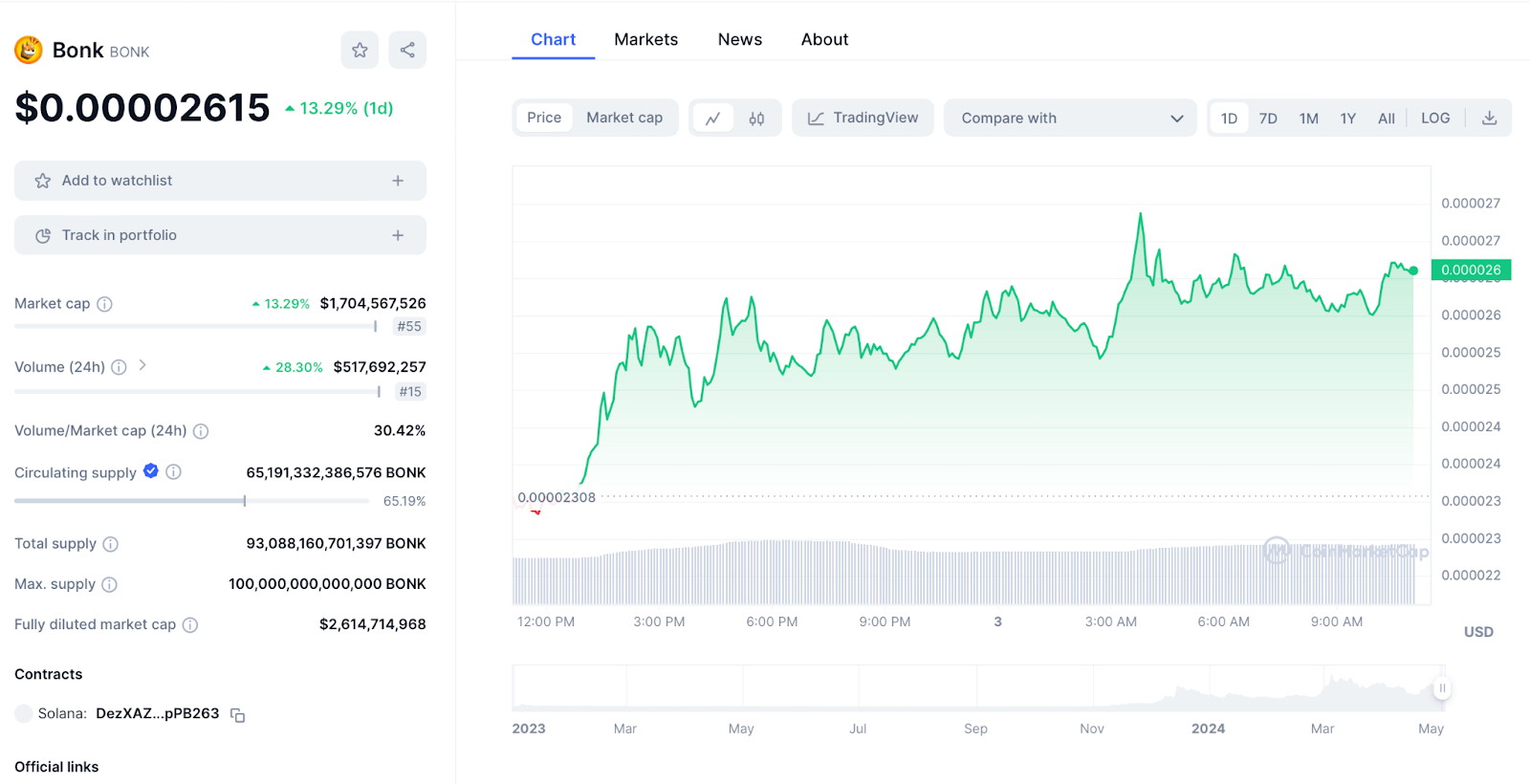Click the 100,000,000,000,000 BONK max supply
Screen dimensions: 1530x784
tap(327, 583)
